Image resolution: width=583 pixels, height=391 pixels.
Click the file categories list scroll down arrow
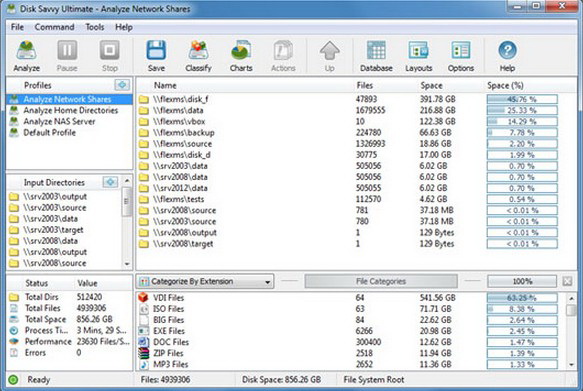571,365
